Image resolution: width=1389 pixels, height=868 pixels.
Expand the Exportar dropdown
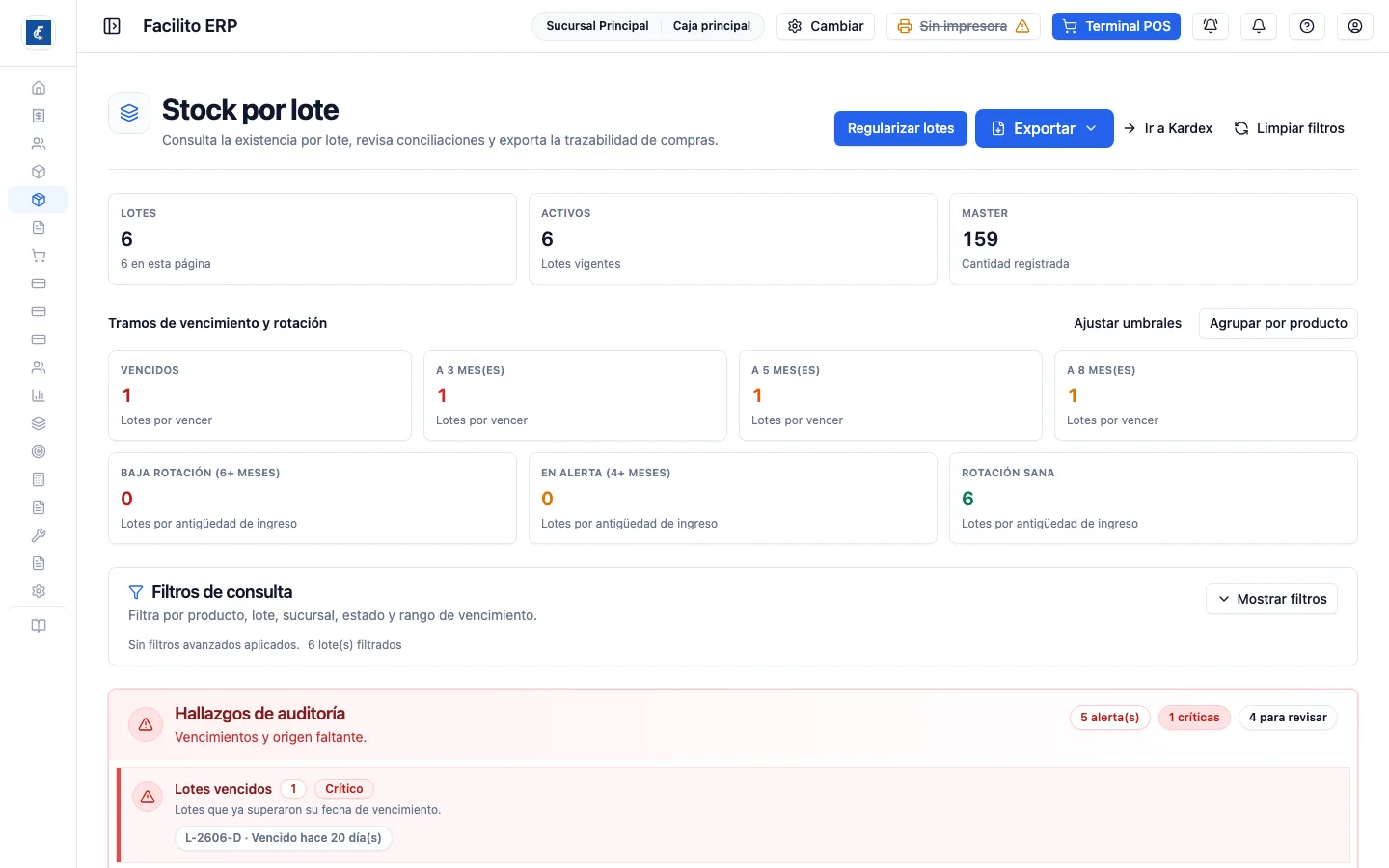[x=1045, y=128]
